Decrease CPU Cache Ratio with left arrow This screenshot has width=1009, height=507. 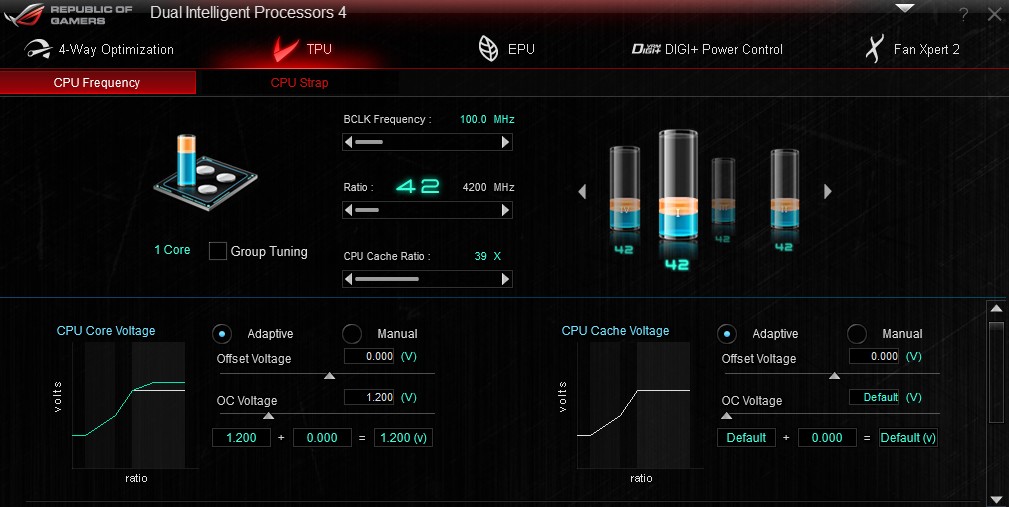[348, 279]
